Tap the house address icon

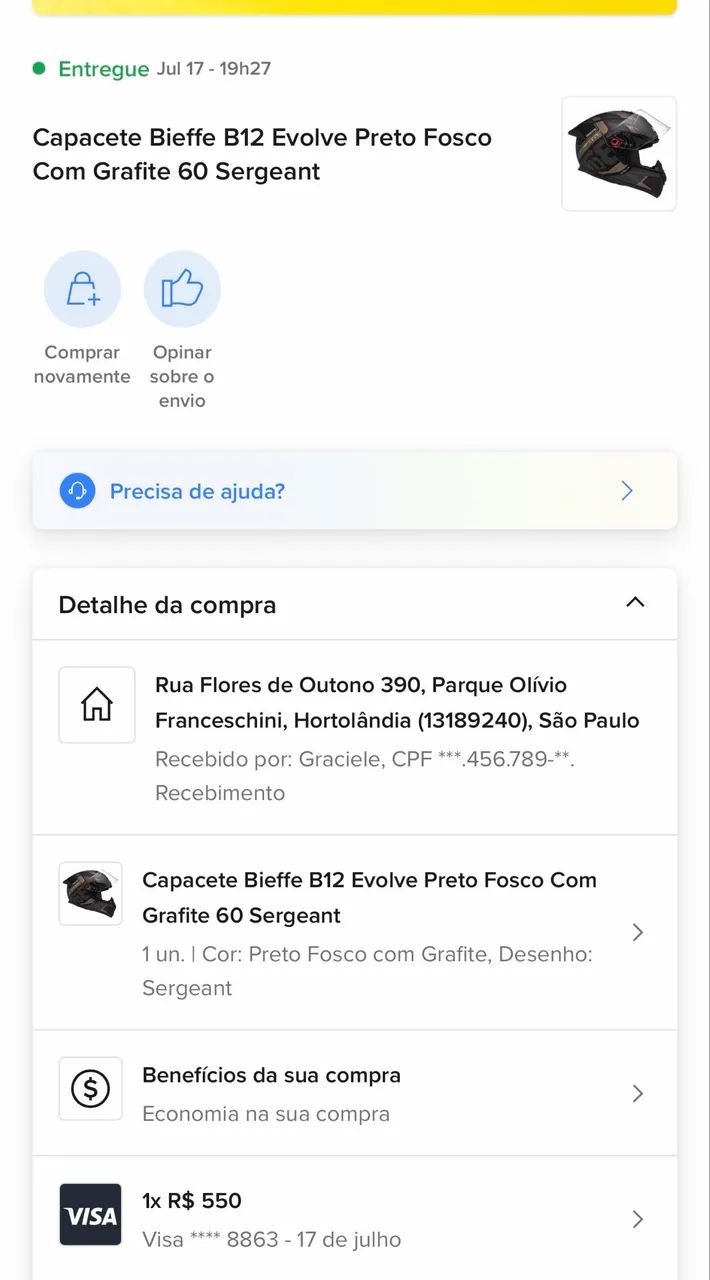coord(97,705)
